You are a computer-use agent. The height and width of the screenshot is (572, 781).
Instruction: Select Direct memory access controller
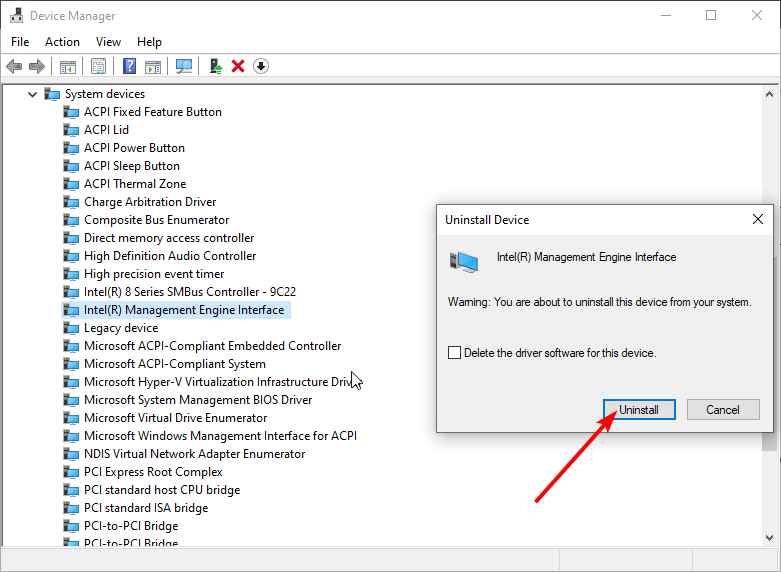point(169,238)
